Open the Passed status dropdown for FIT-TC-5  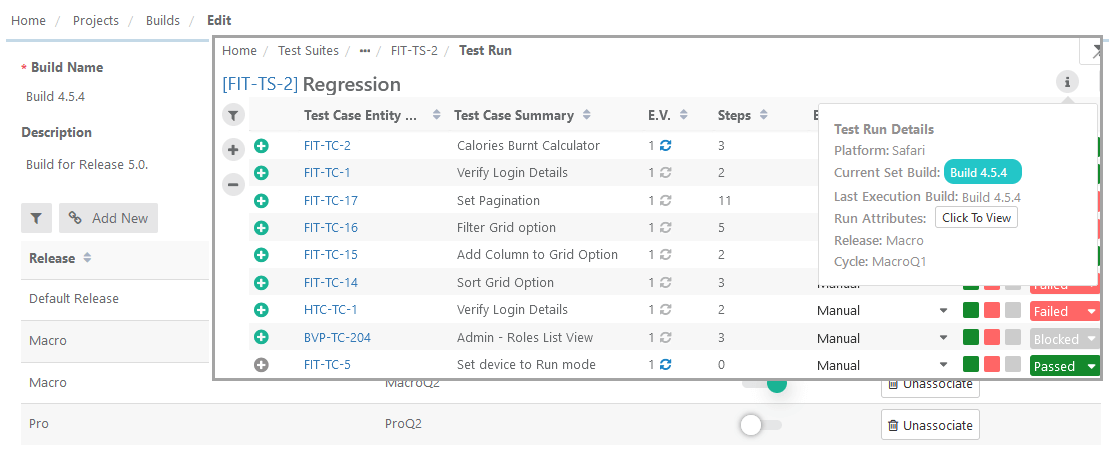click(1065, 366)
